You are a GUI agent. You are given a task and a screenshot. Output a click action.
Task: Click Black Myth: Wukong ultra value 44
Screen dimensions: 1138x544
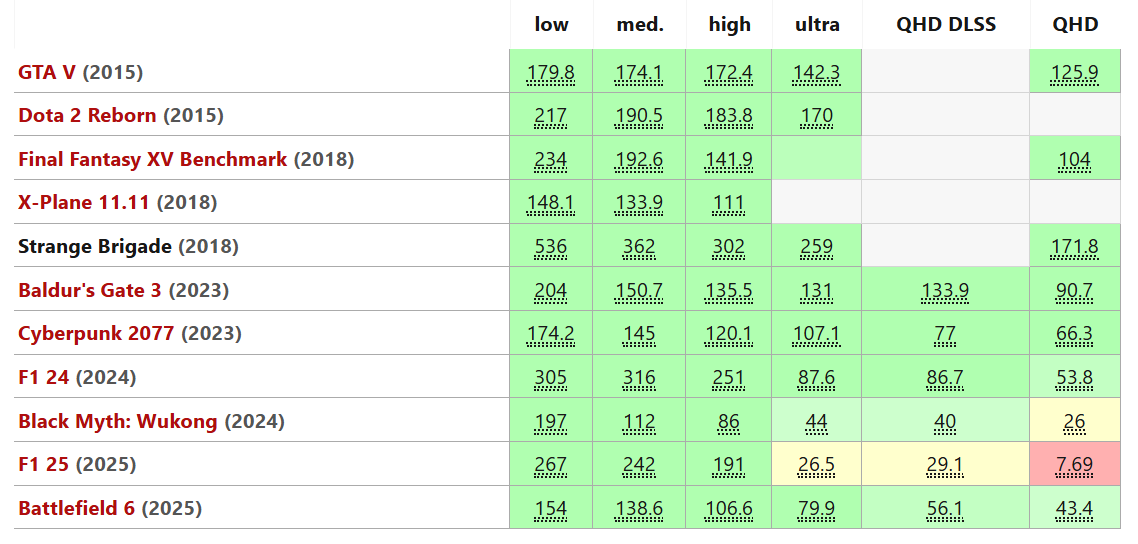click(x=817, y=421)
